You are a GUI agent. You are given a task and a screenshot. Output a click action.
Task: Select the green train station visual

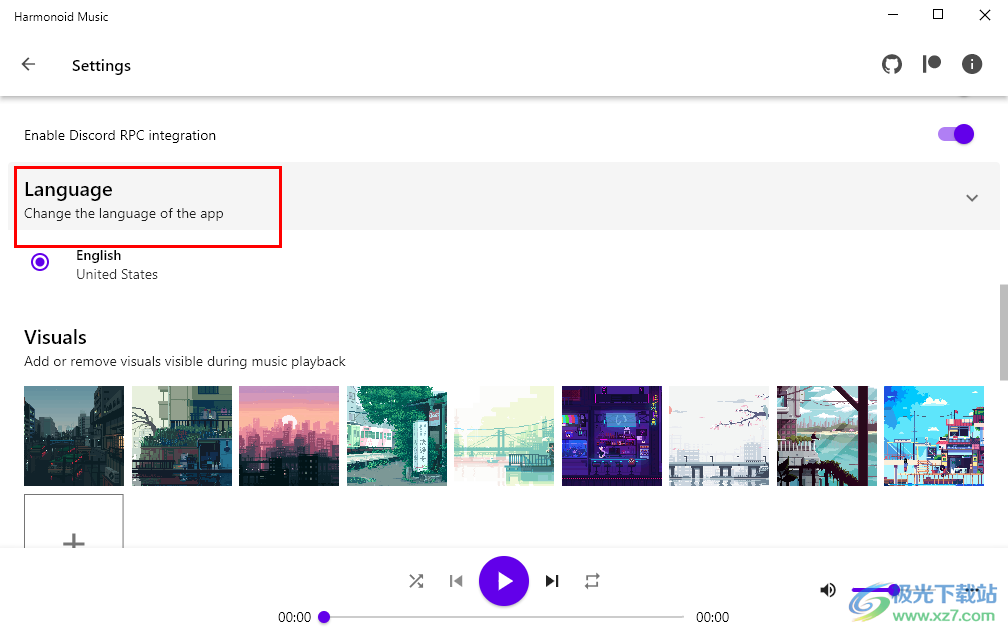coord(397,436)
